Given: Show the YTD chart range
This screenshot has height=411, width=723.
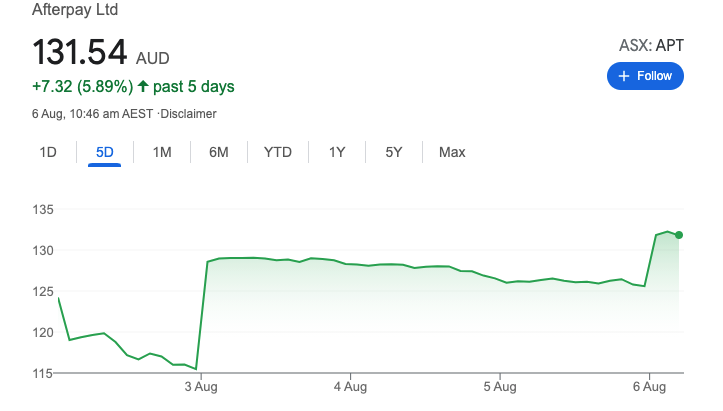Looking at the screenshot, I should (278, 152).
